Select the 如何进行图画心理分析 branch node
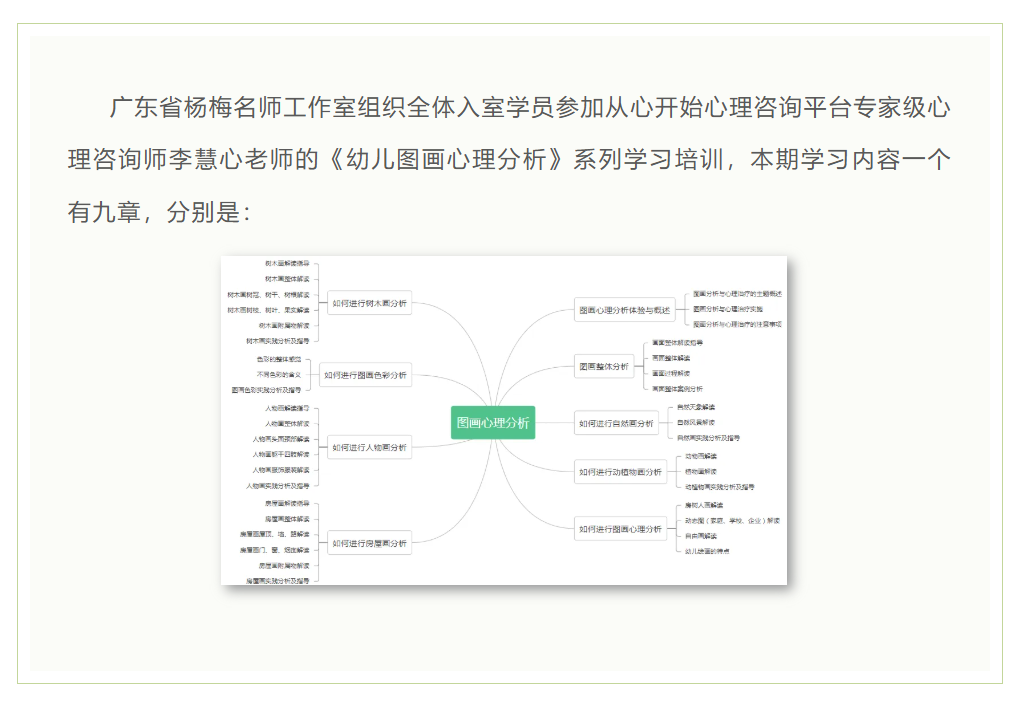Screen dimensions: 1017x705 (x=620, y=528)
